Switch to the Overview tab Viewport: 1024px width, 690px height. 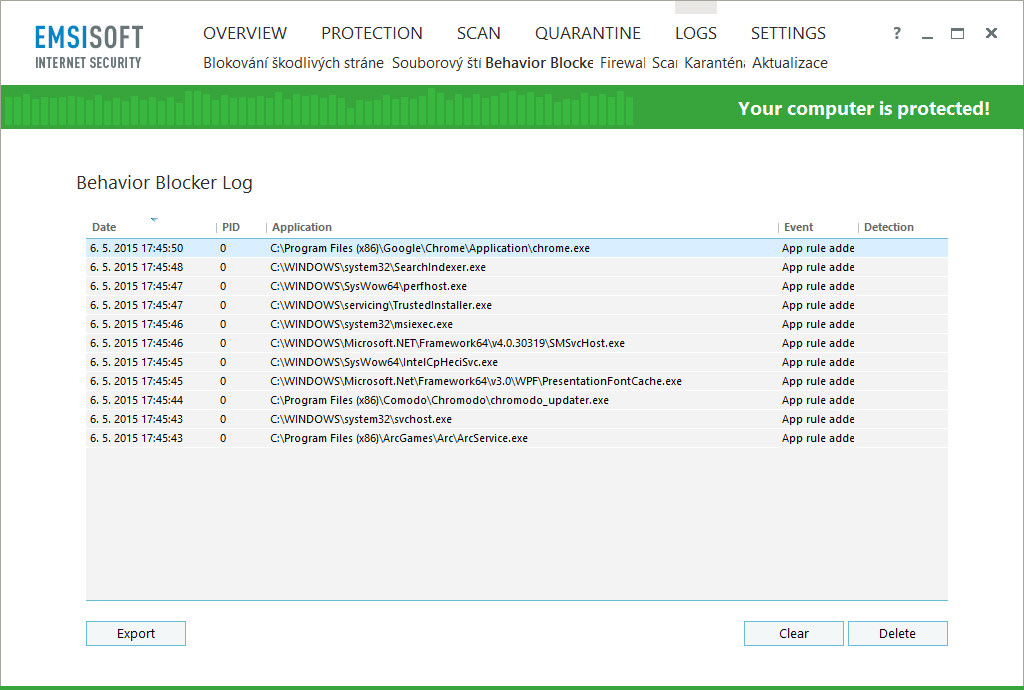(x=245, y=33)
